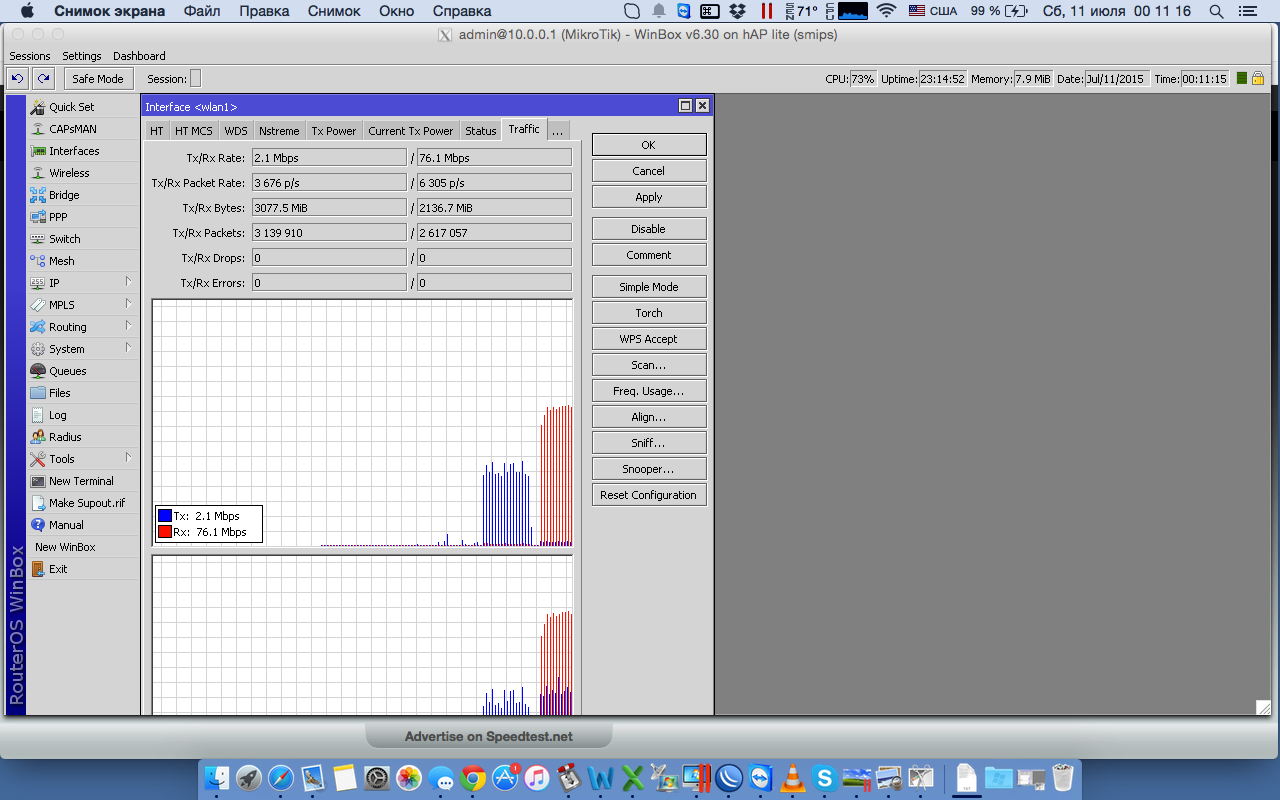This screenshot has width=1280, height=800.
Task: Disable the wlan1 interface
Action: (648, 229)
